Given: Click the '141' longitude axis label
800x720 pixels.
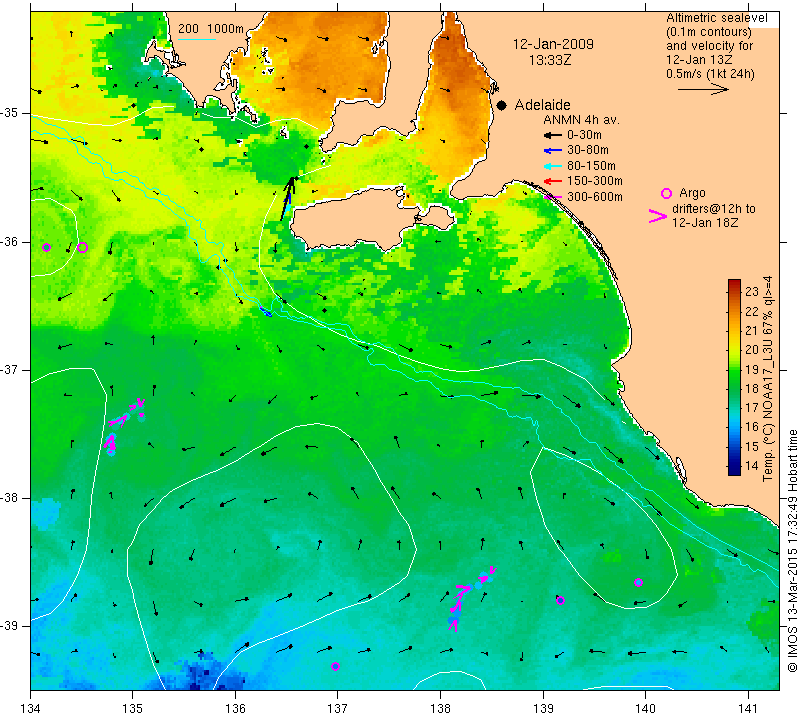Looking at the screenshot, I should (x=748, y=709).
